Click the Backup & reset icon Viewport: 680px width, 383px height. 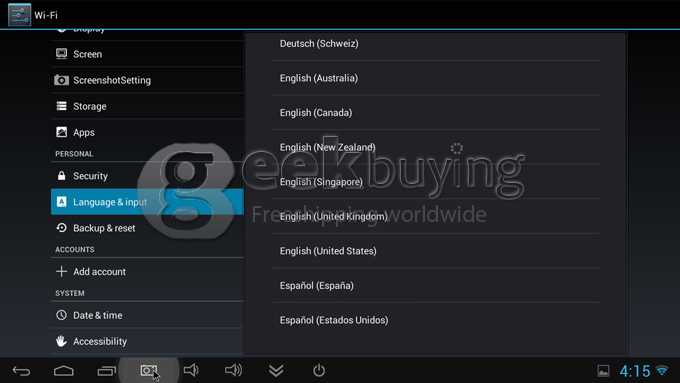[x=62, y=228]
